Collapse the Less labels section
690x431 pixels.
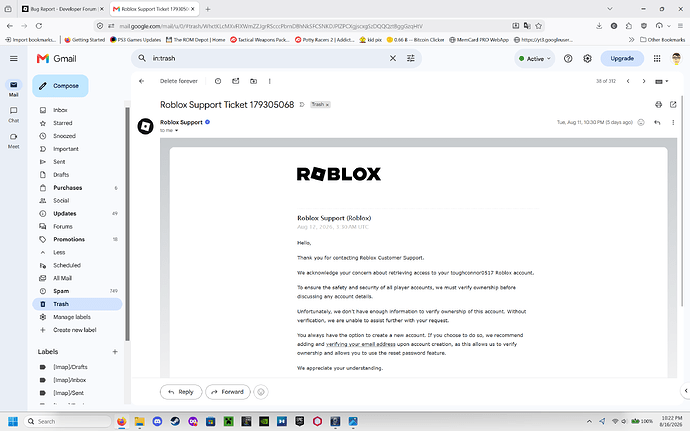tap(59, 252)
